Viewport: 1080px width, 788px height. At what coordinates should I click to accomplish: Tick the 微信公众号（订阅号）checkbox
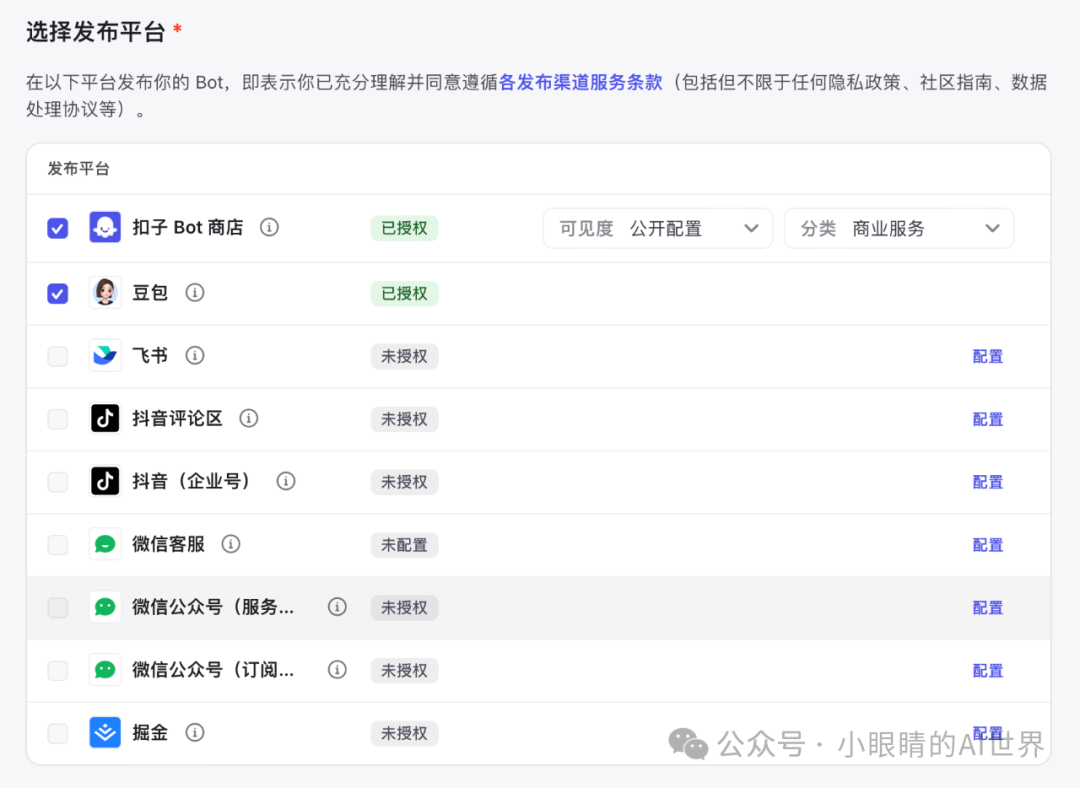tap(58, 670)
